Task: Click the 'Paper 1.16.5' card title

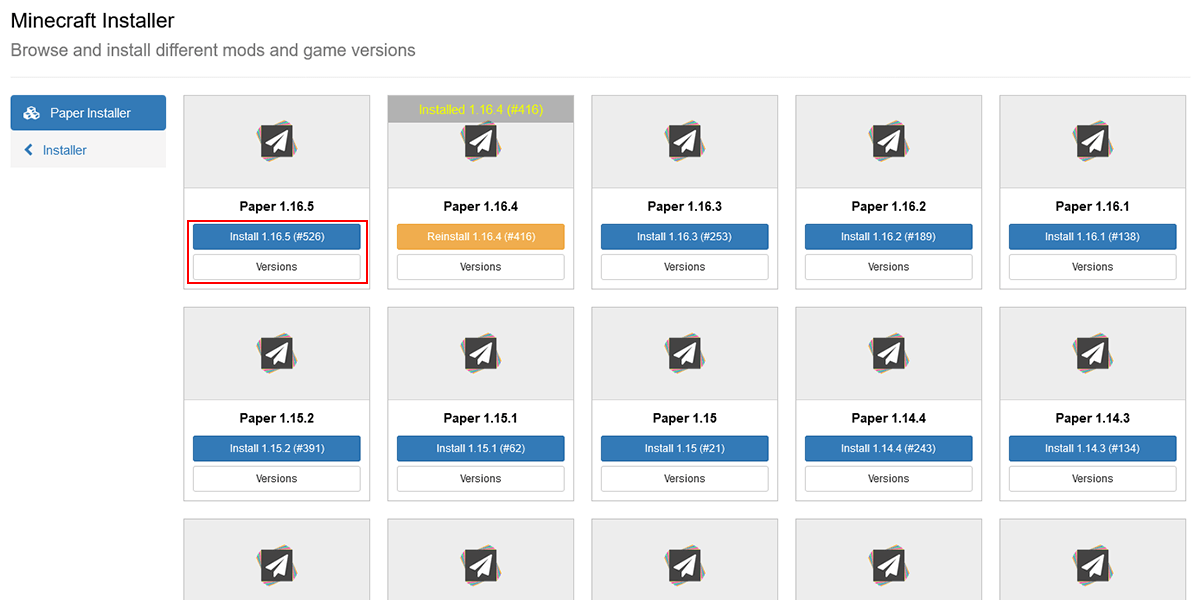Action: tap(277, 207)
